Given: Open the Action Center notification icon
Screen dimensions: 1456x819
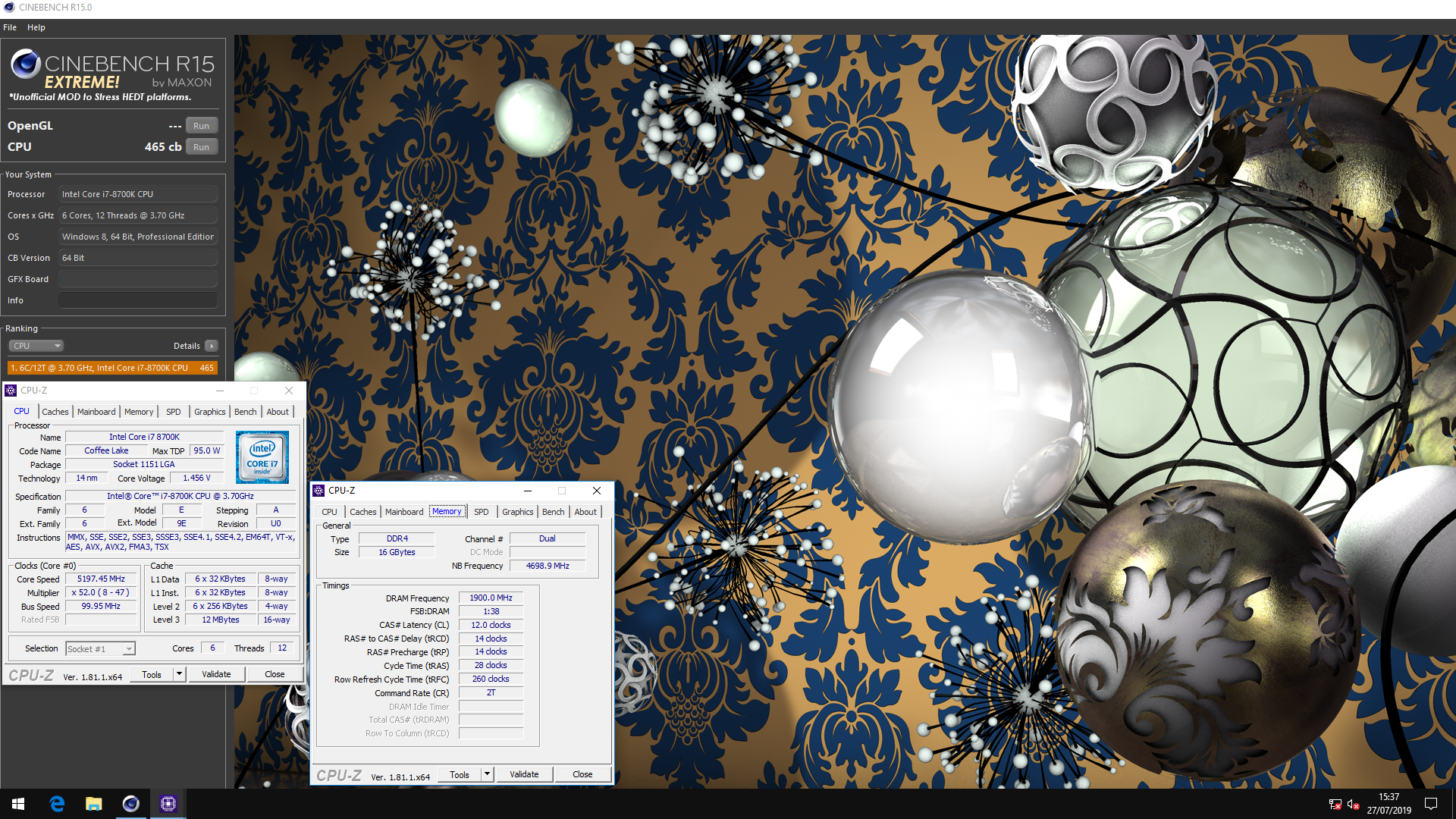Looking at the screenshot, I should coord(1431,804).
